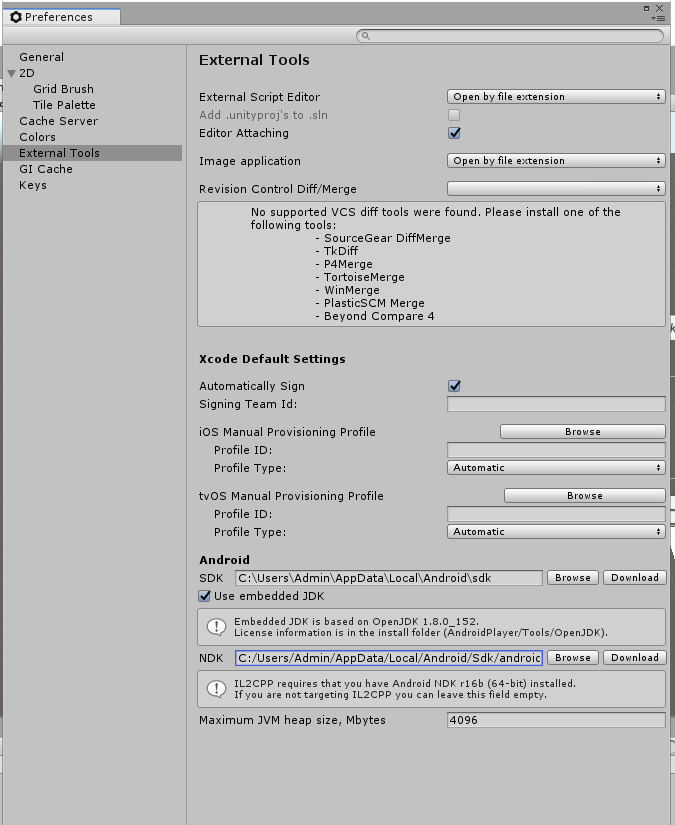The image size is (675, 825).
Task: Click the Maximum JVM heap size field
Action: (x=555, y=720)
